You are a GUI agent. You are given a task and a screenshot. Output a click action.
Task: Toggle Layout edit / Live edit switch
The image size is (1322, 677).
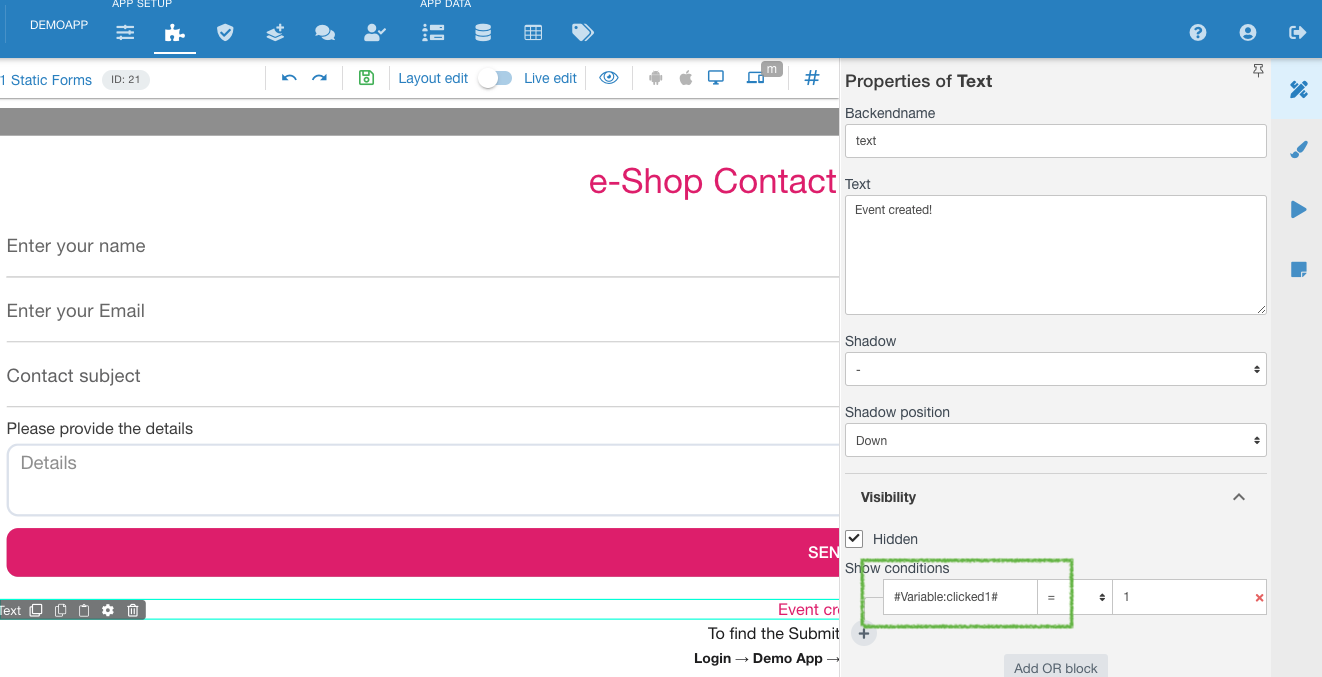click(495, 78)
